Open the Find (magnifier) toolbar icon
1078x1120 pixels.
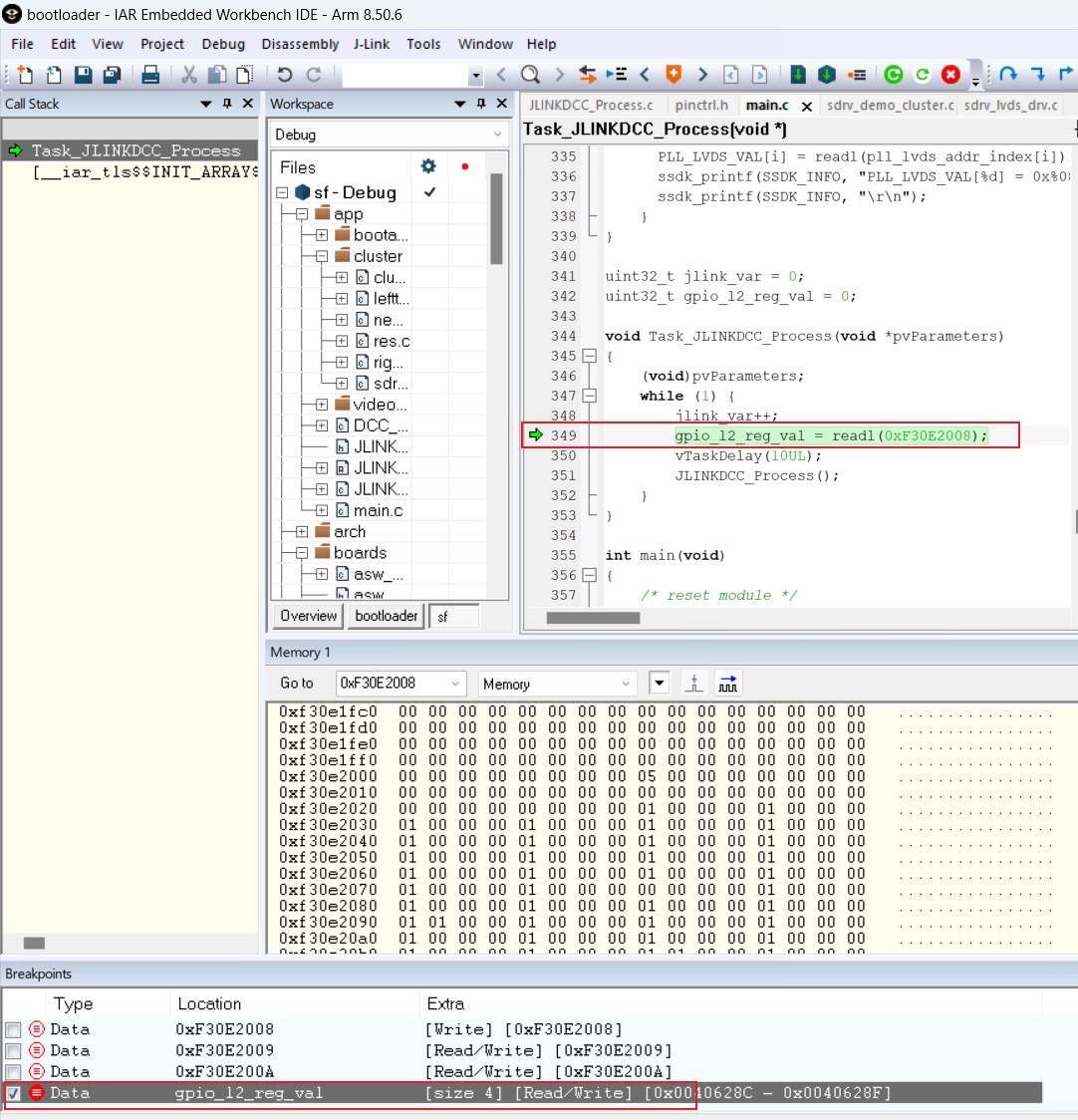(x=531, y=74)
